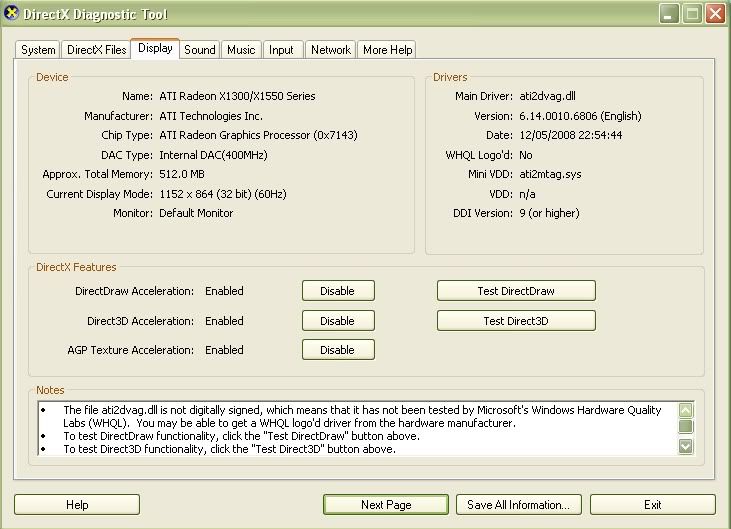Disable AGP Texture Acceleration

click(338, 350)
